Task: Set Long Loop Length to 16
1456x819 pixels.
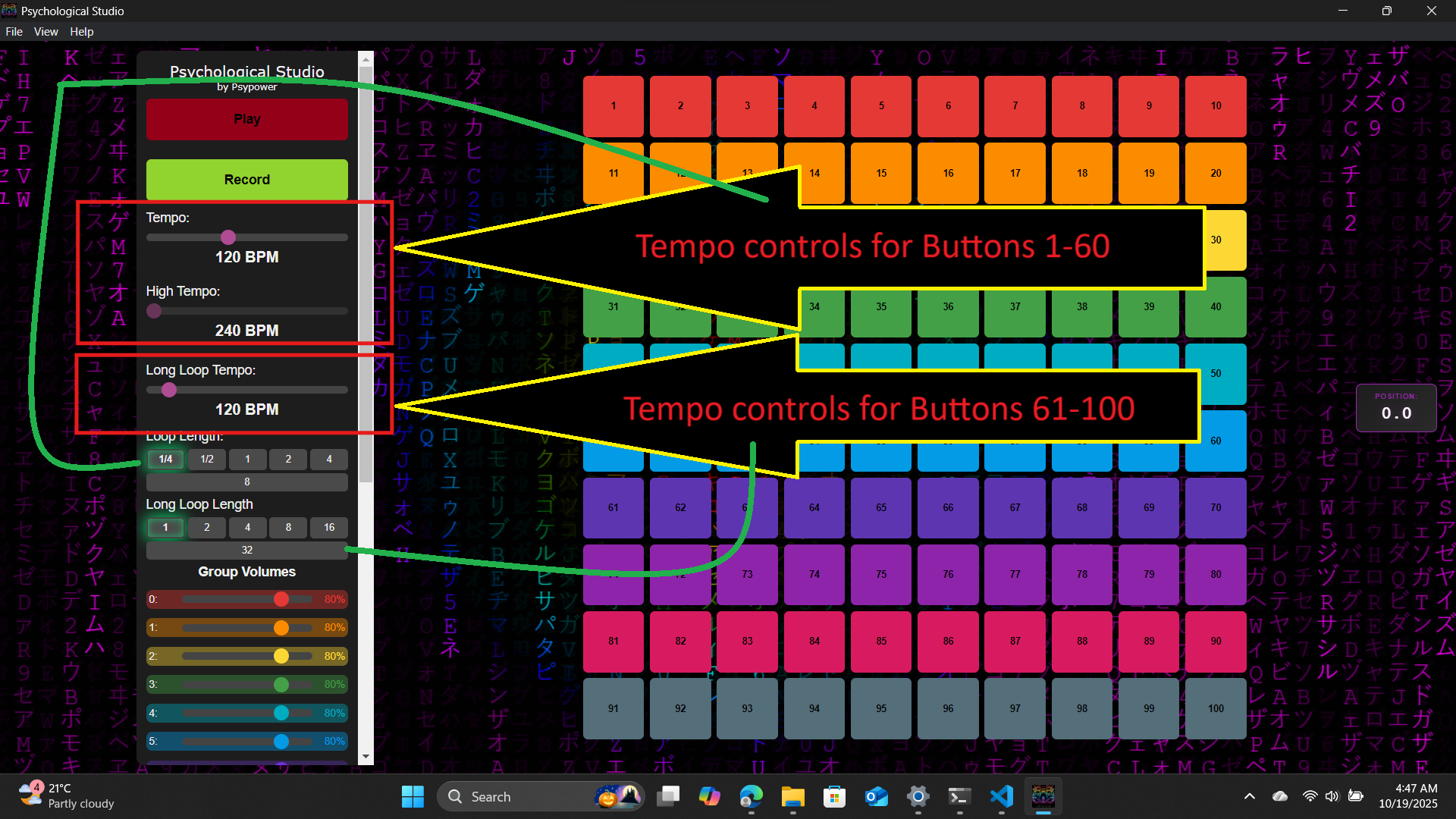Action: click(x=328, y=527)
